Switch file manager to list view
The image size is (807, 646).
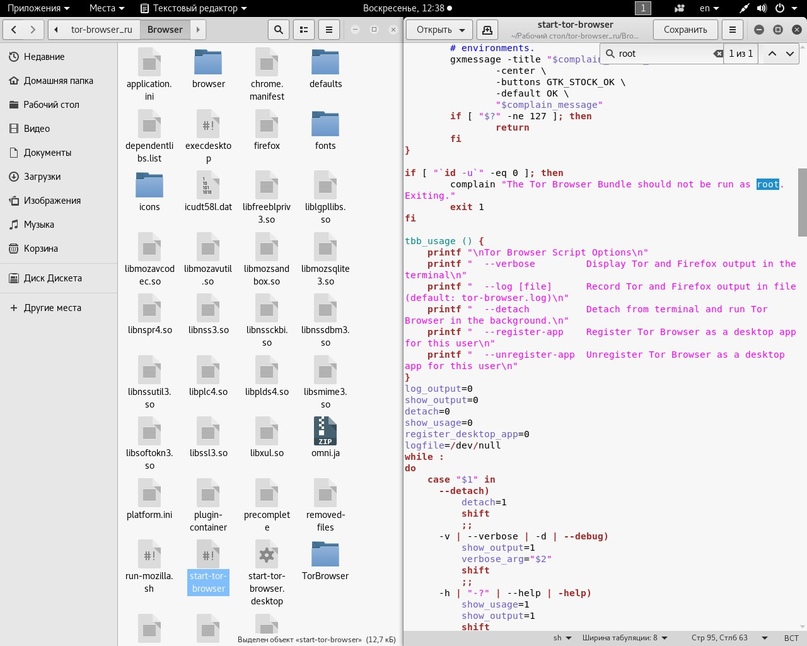pyautogui.click(x=304, y=29)
